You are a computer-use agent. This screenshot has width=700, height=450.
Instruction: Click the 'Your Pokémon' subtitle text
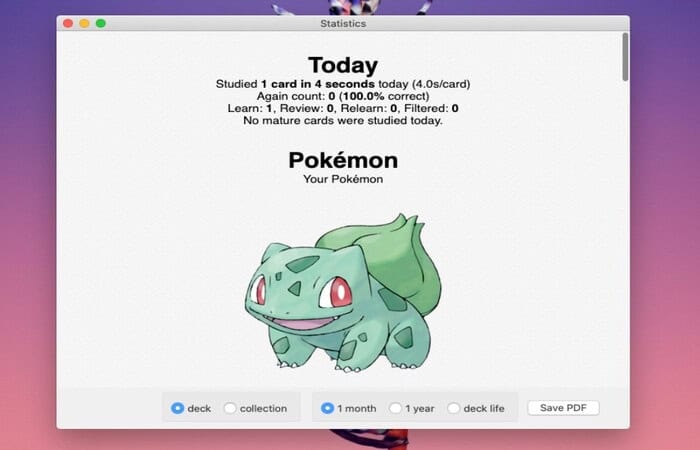click(343, 179)
